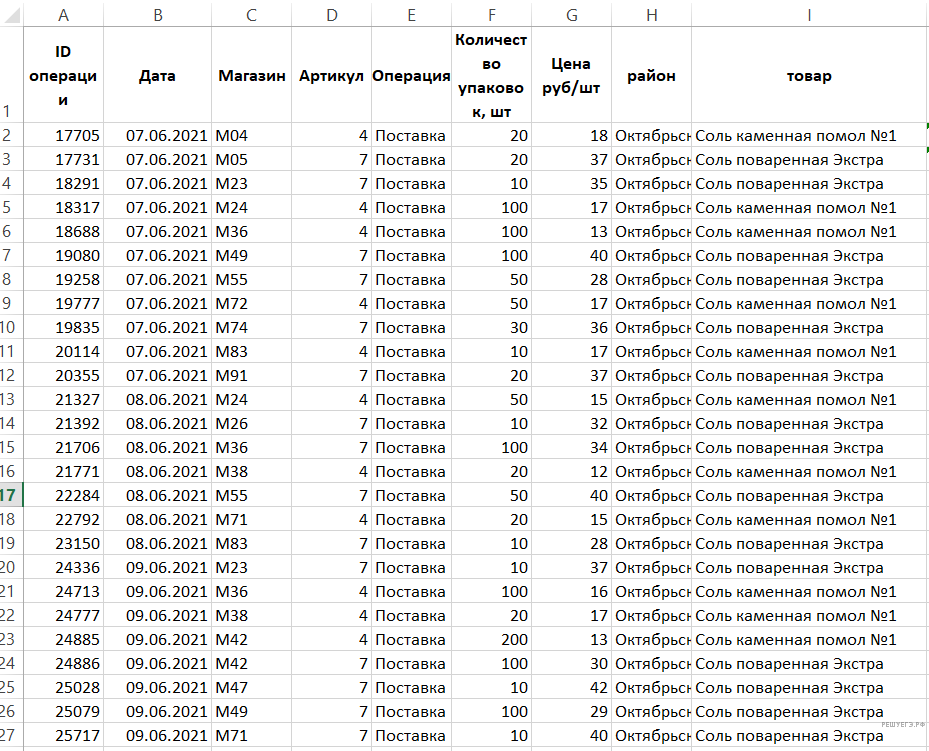This screenshot has width=929, height=751.
Task: Select the cell with quantity 200
Action: click(x=491, y=639)
